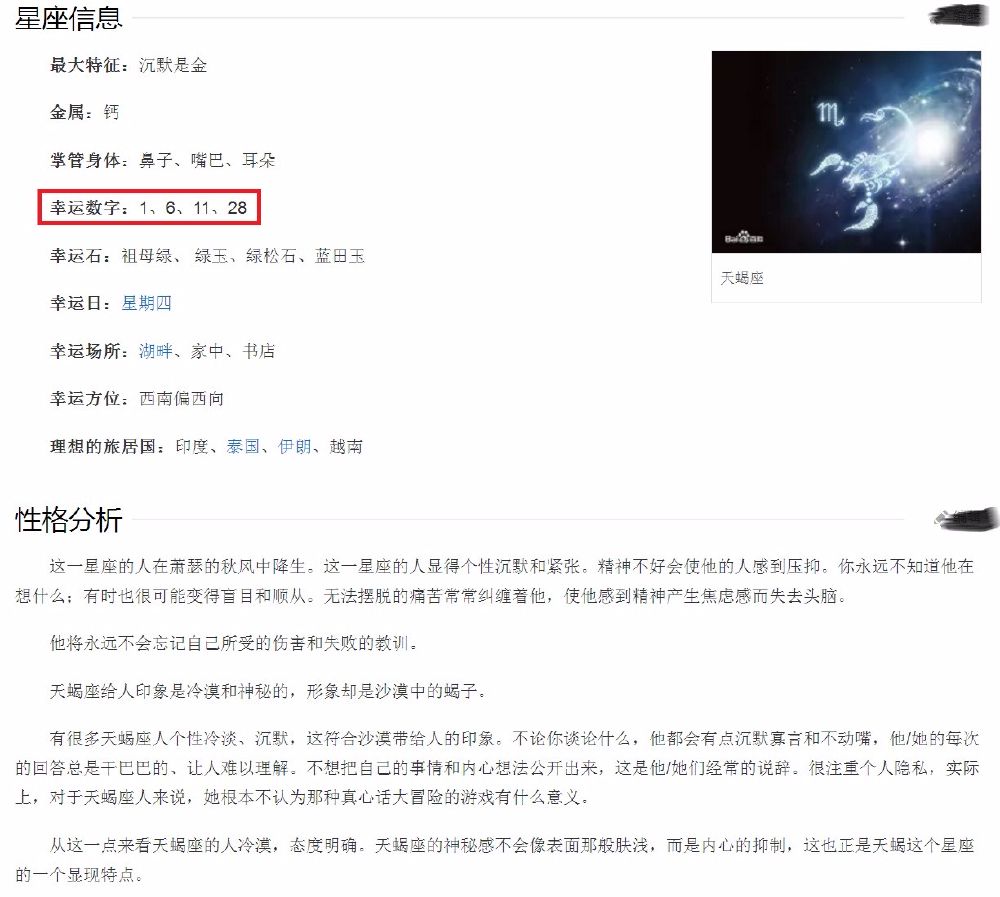Follow the 泰国 link
This screenshot has height=897, width=1000.
tap(243, 447)
